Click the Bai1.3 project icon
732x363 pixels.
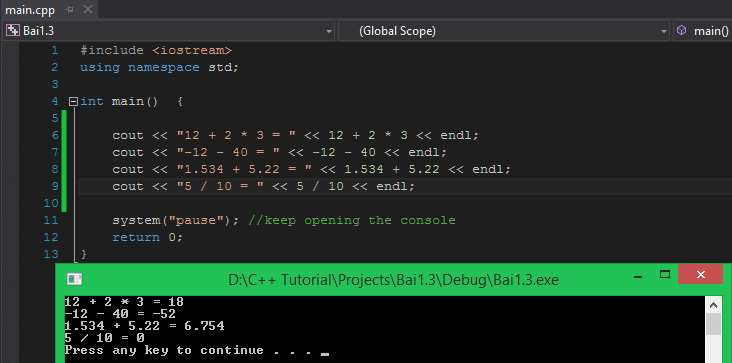pos(13,31)
